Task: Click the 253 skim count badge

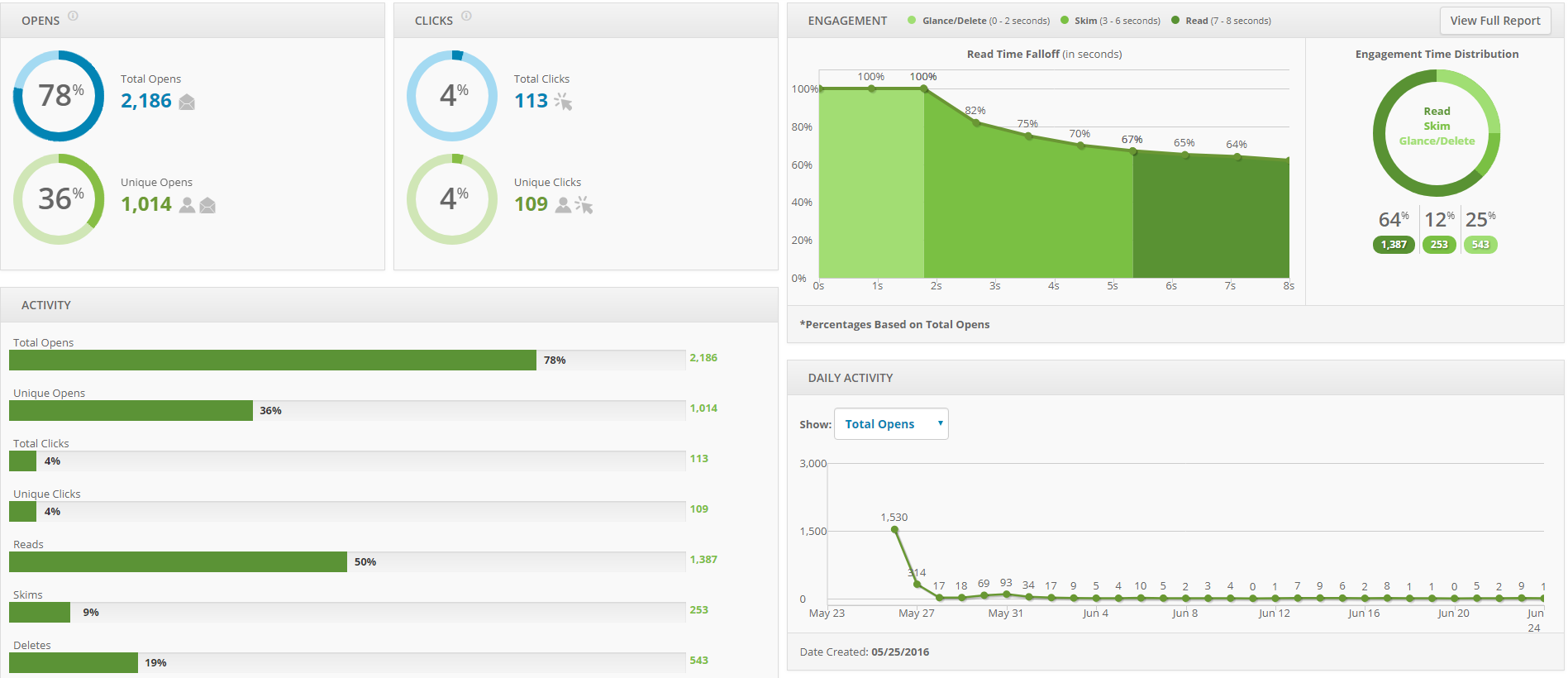Action: pyautogui.click(x=1439, y=245)
